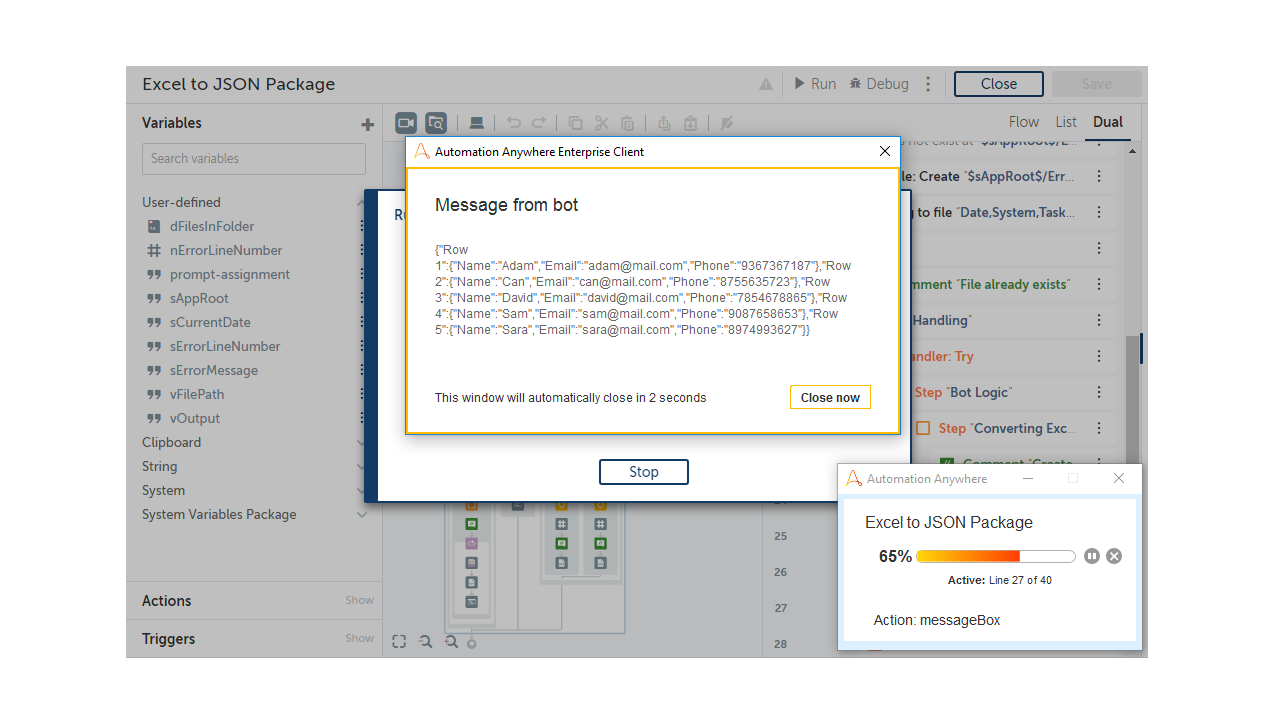Add a new variable with the plus icon

click(367, 124)
